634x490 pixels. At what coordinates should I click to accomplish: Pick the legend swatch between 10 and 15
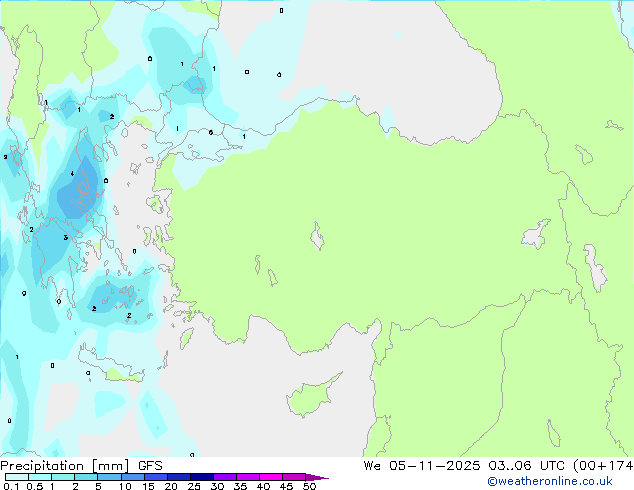133,477
